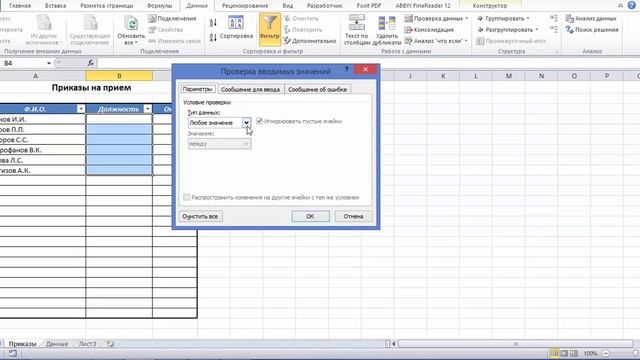Click the dialog help question mark
This screenshot has height=360, width=640.
[x=346, y=69]
